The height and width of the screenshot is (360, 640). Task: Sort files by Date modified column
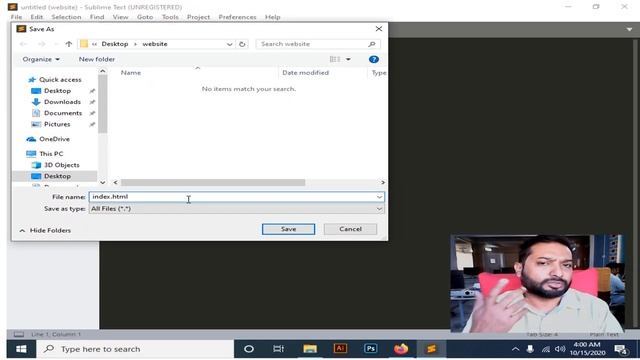(x=305, y=73)
